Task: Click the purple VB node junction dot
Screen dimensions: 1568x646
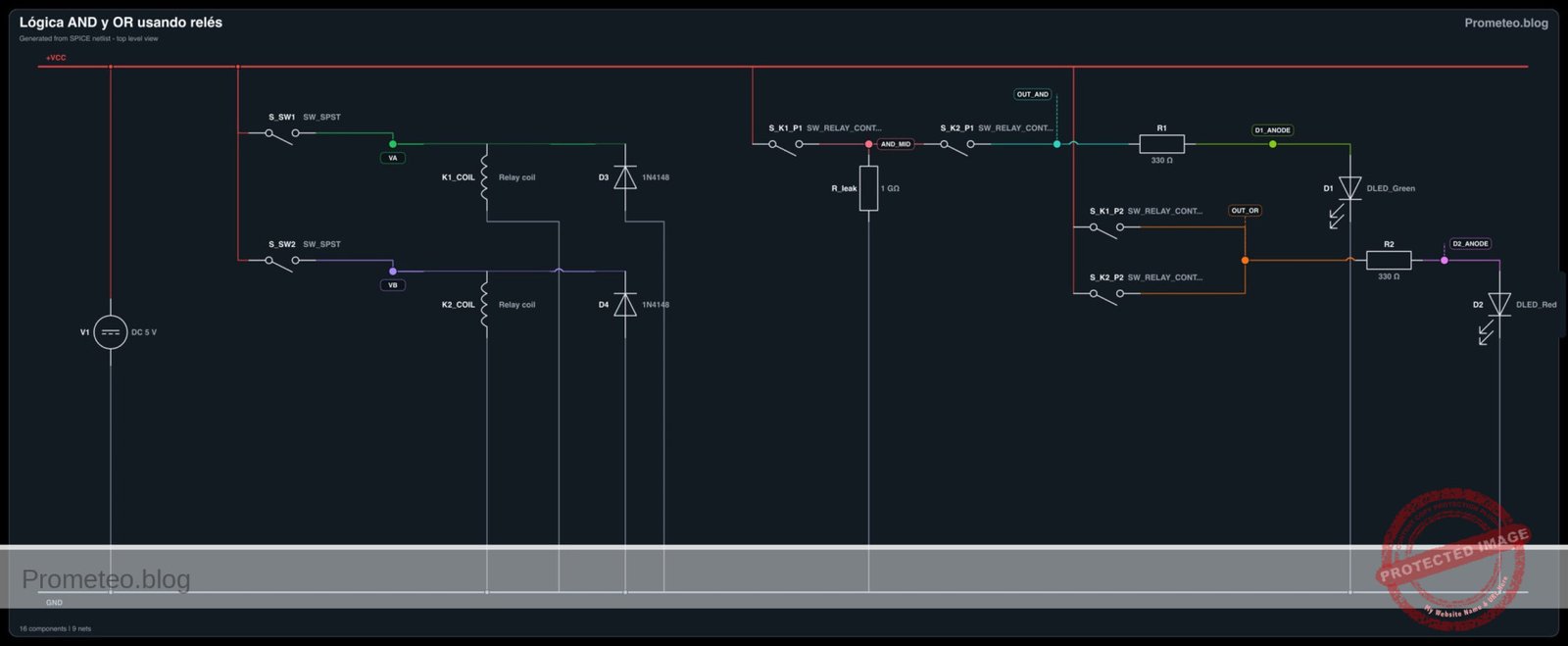Action: click(393, 272)
